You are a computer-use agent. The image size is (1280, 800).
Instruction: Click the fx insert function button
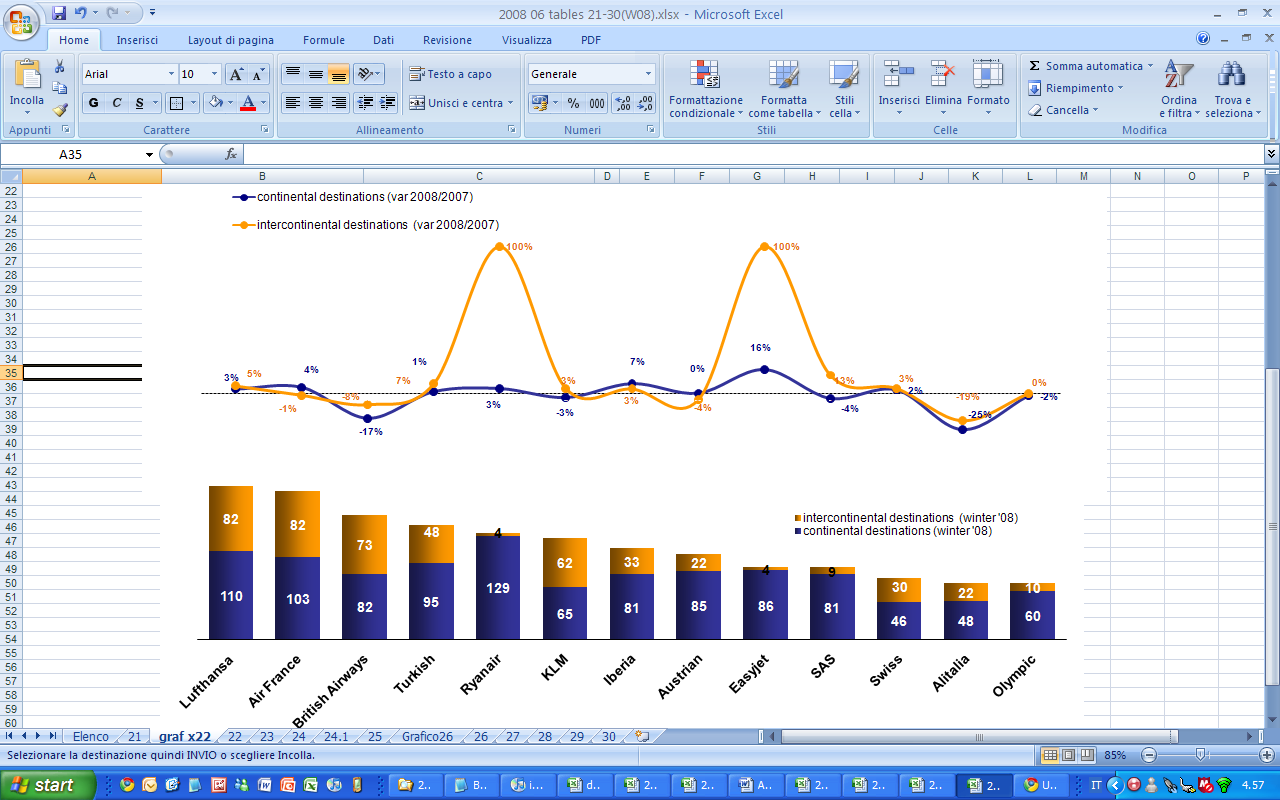pos(231,154)
